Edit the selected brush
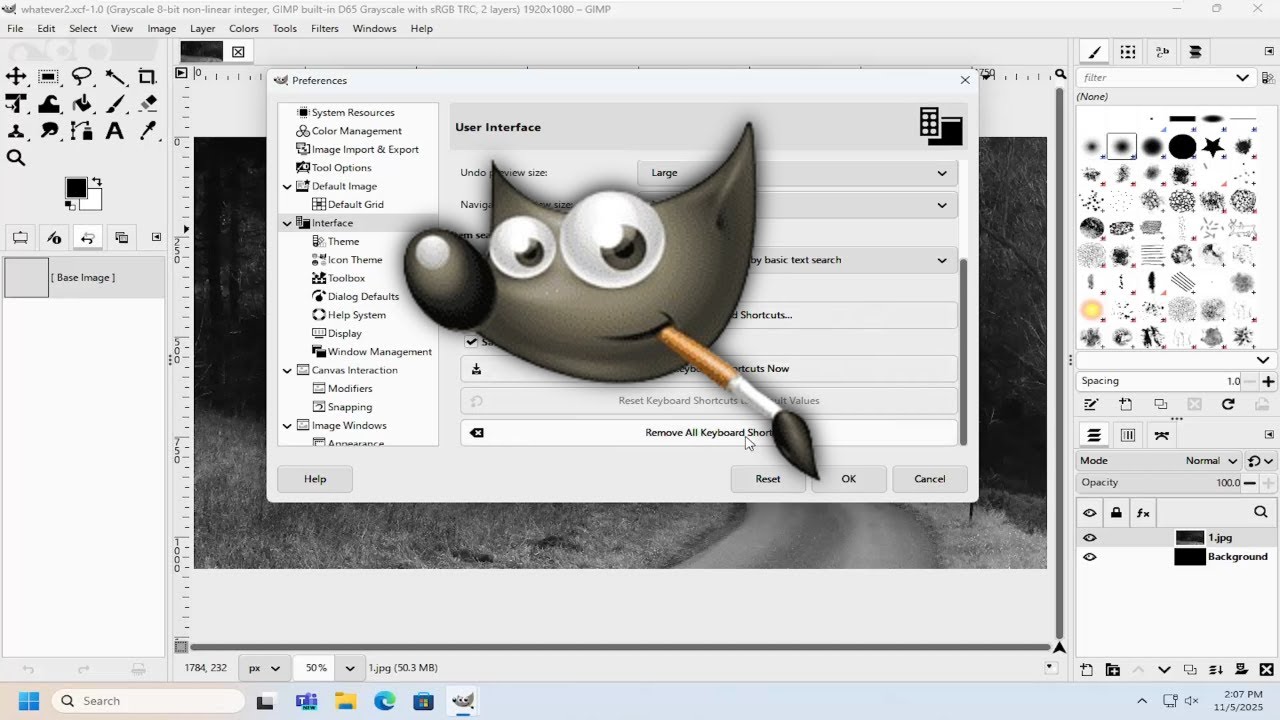 (x=1091, y=404)
